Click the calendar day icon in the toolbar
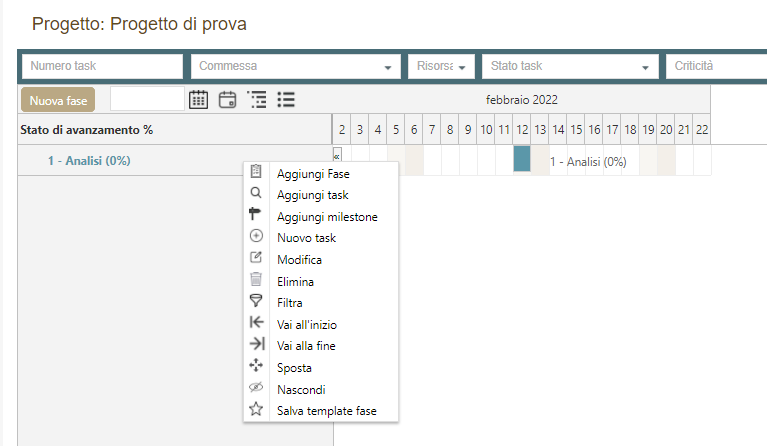Screen dimensions: 767x446 [x=227, y=100]
